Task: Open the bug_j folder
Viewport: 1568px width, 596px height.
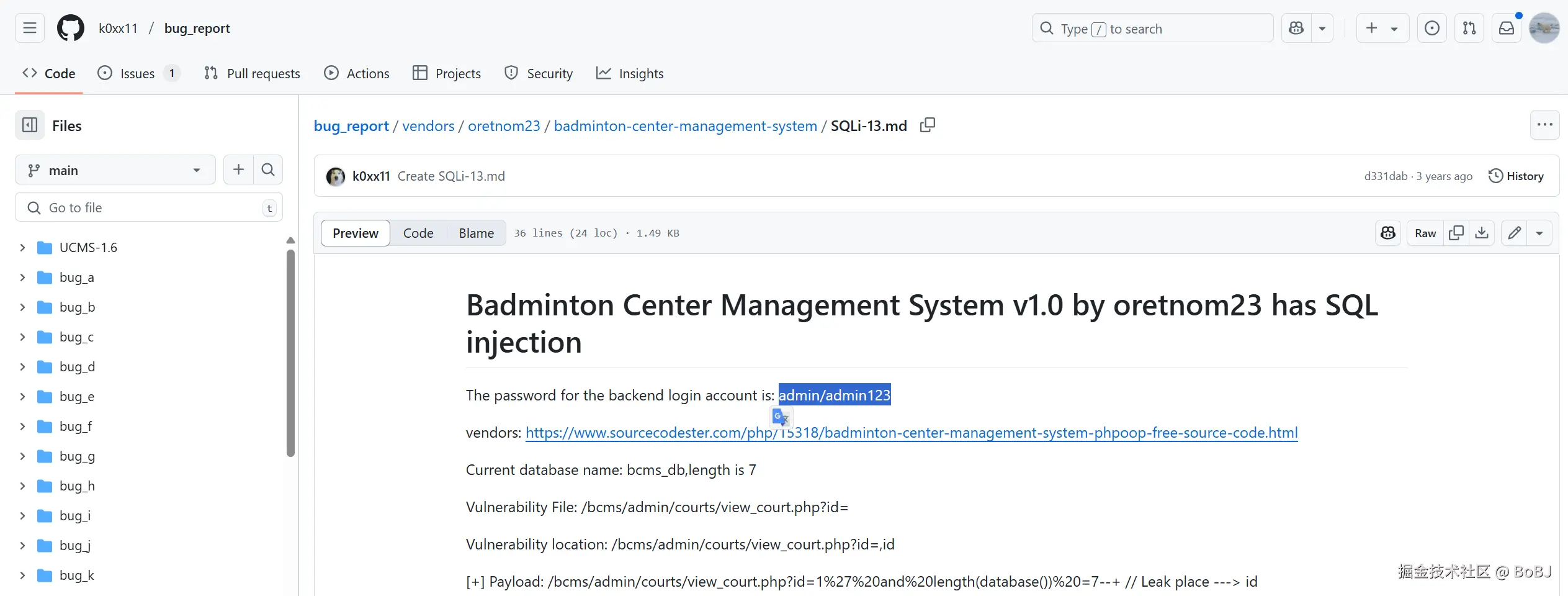Action: pos(75,546)
